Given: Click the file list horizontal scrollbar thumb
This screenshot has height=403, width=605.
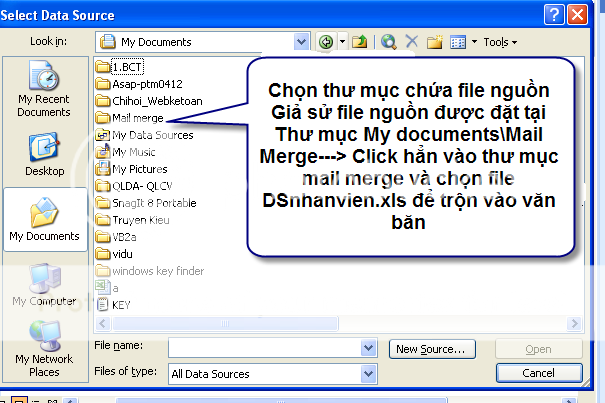Looking at the screenshot, I should [x=225, y=323].
